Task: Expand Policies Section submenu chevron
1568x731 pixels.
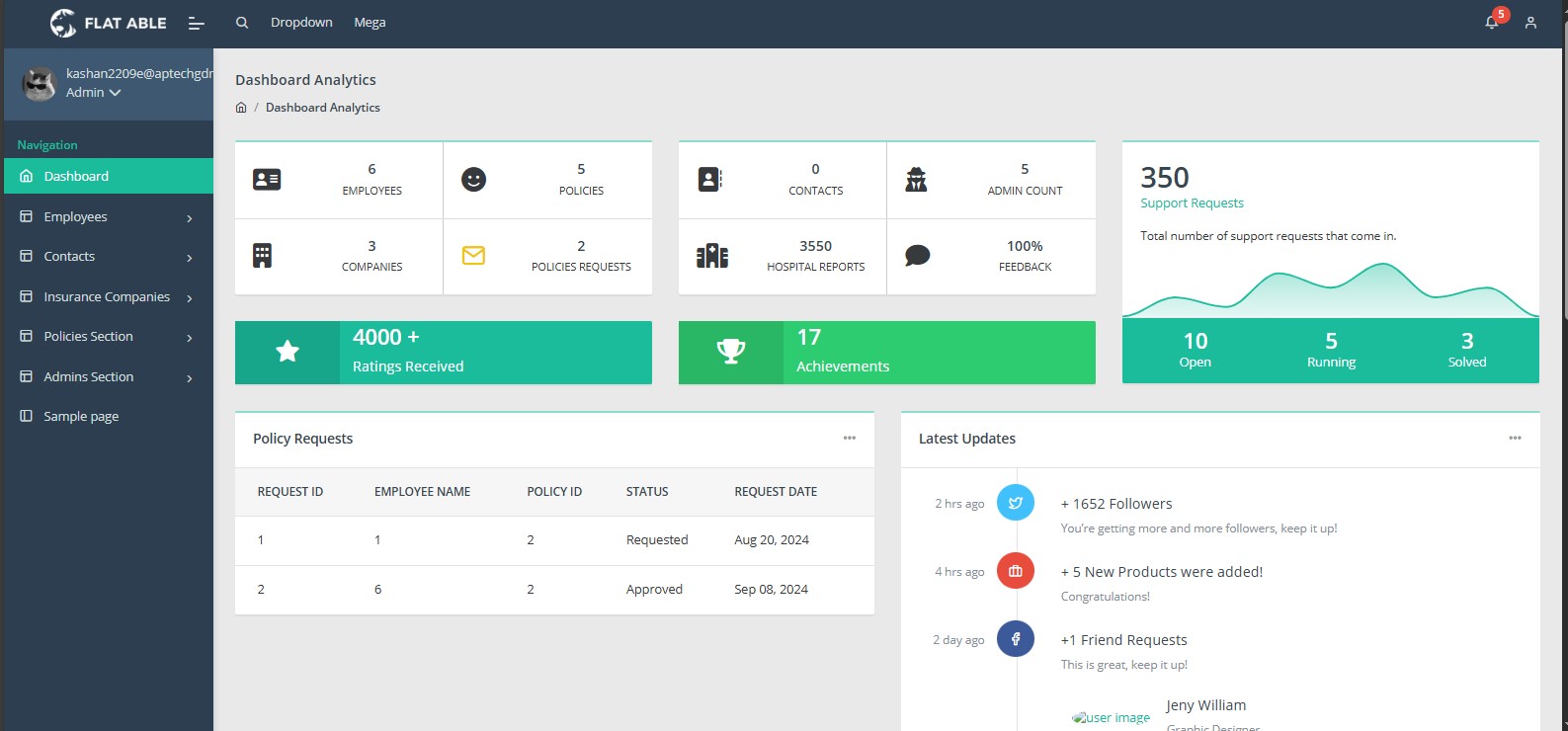Action: pos(189,337)
